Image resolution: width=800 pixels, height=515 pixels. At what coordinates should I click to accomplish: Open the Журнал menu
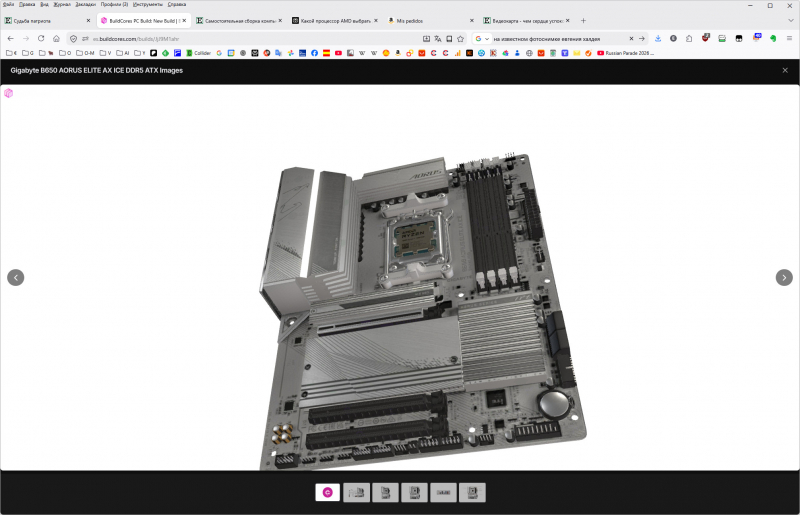pos(62,4)
